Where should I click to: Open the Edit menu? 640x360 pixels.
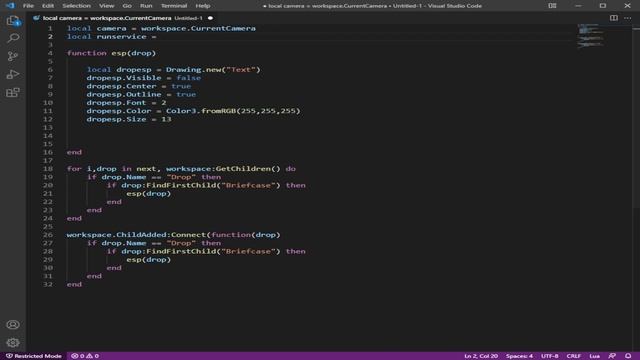pyautogui.click(x=48, y=6)
